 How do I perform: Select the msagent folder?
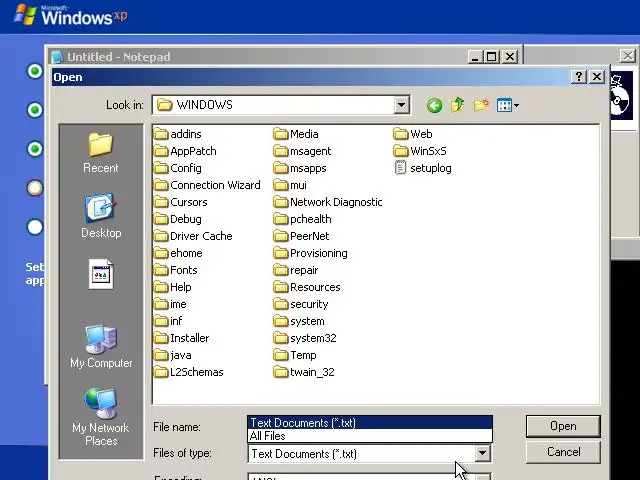tap(302, 151)
